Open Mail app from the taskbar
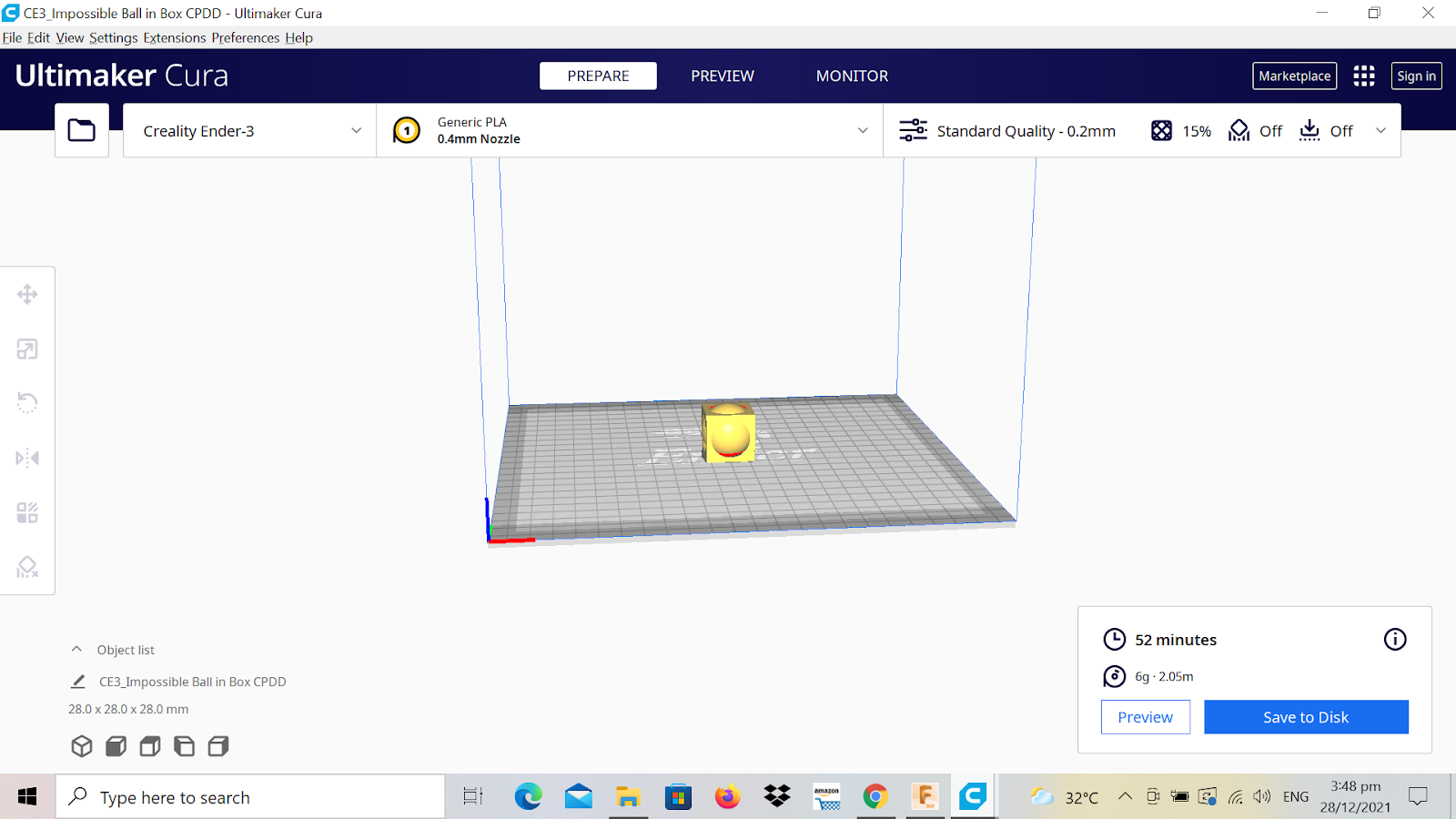The height and width of the screenshot is (819, 1456). point(579,797)
